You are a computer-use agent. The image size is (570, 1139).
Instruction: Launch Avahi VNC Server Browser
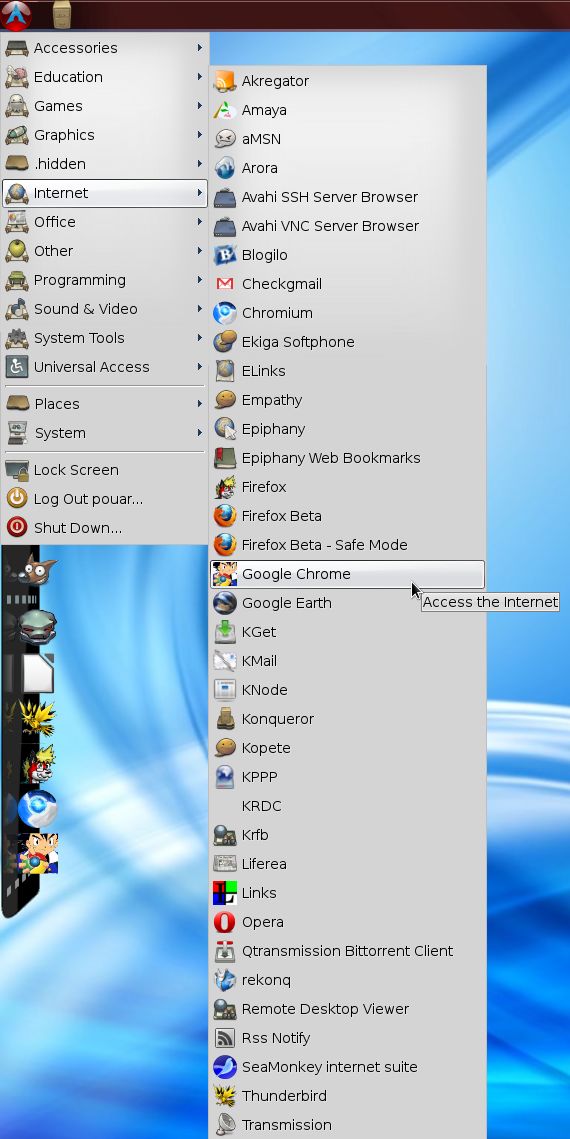coord(347,226)
